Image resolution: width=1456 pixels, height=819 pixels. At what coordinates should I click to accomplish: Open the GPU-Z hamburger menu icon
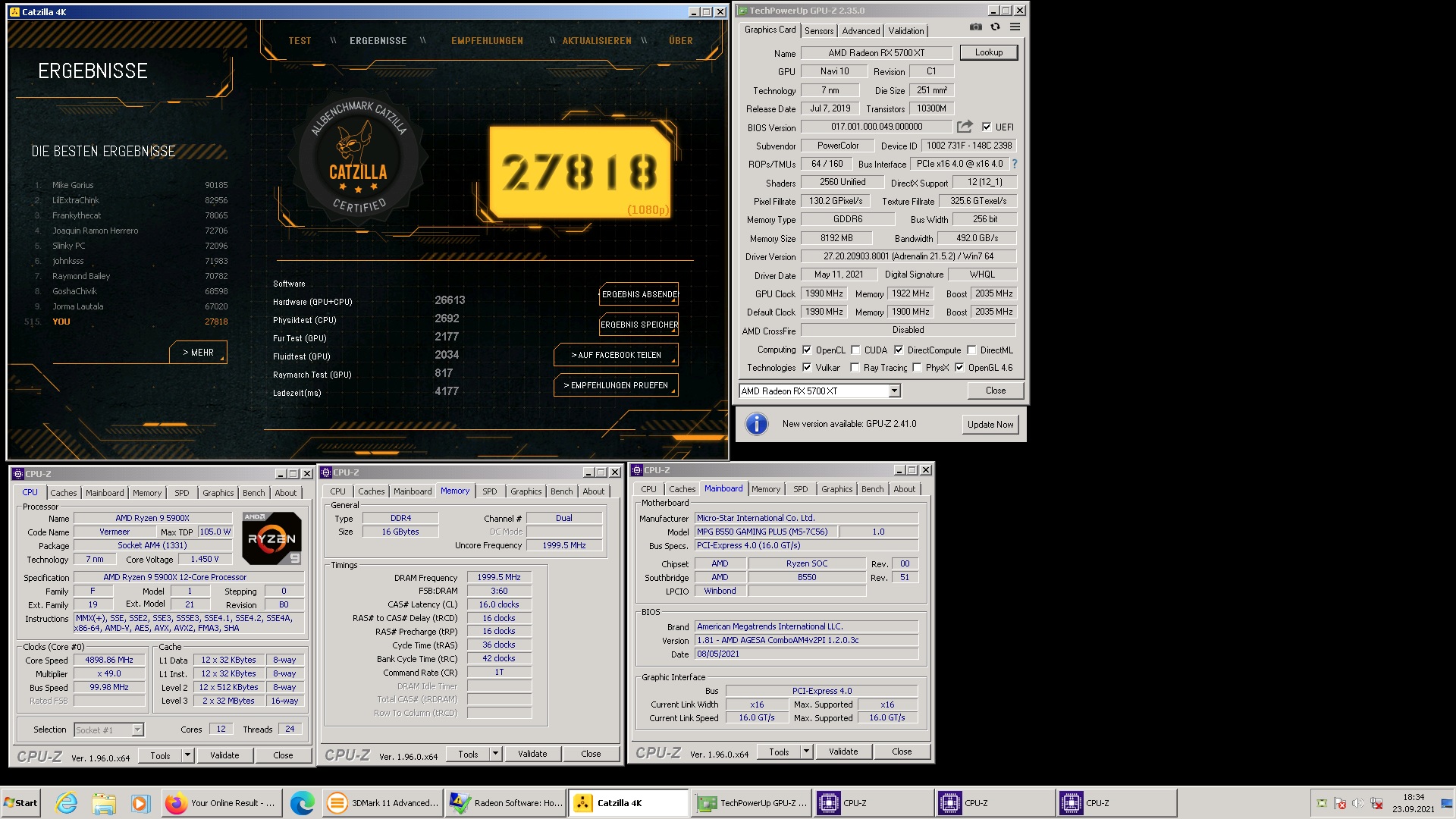[1015, 27]
